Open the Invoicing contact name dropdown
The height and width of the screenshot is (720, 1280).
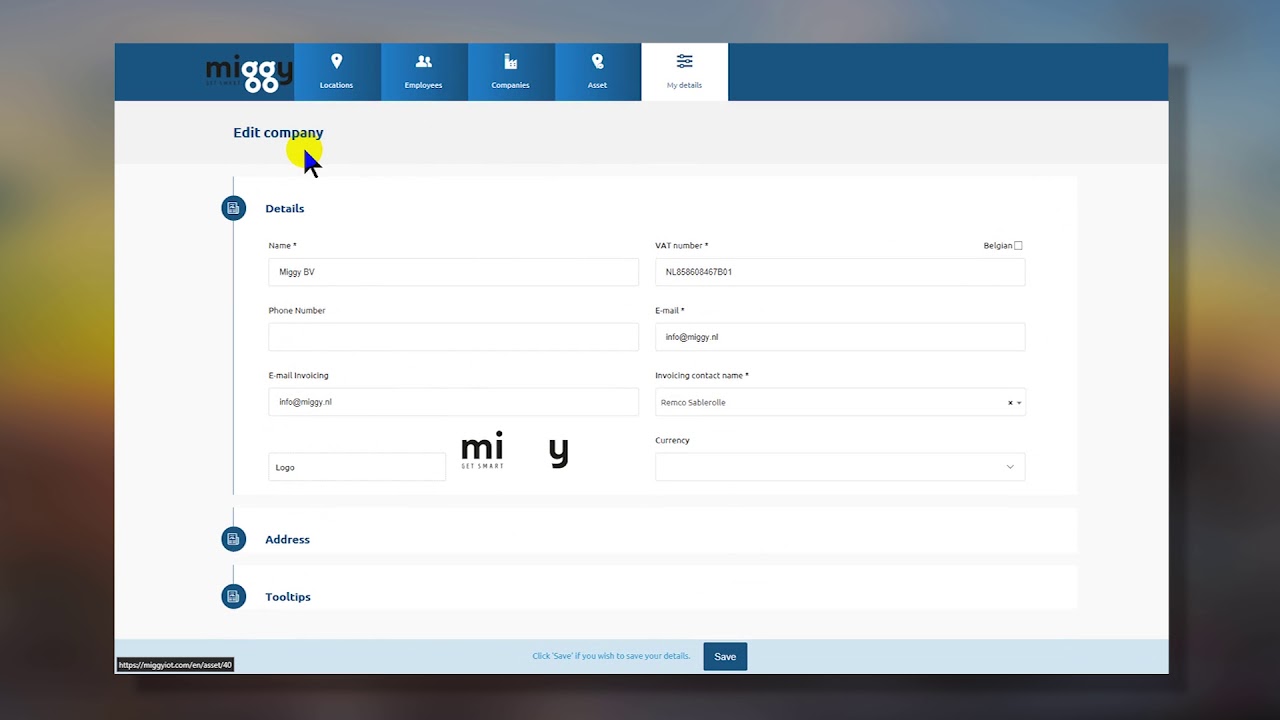[840, 402]
